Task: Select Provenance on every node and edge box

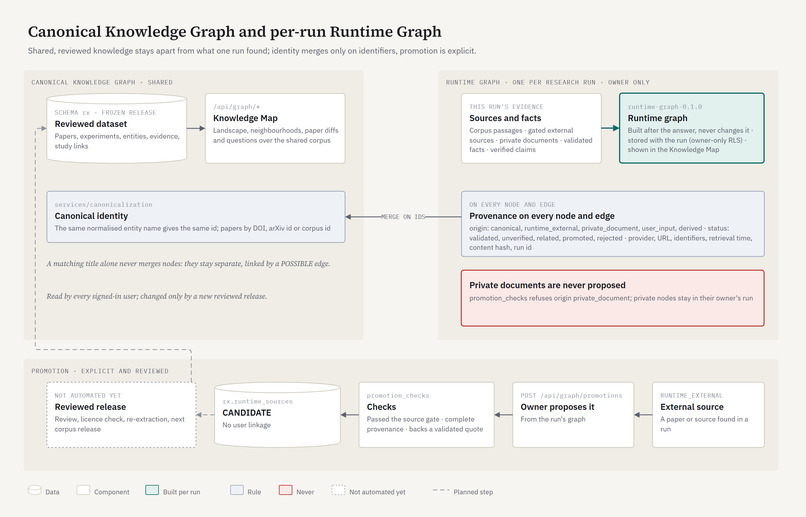Action: click(613, 224)
